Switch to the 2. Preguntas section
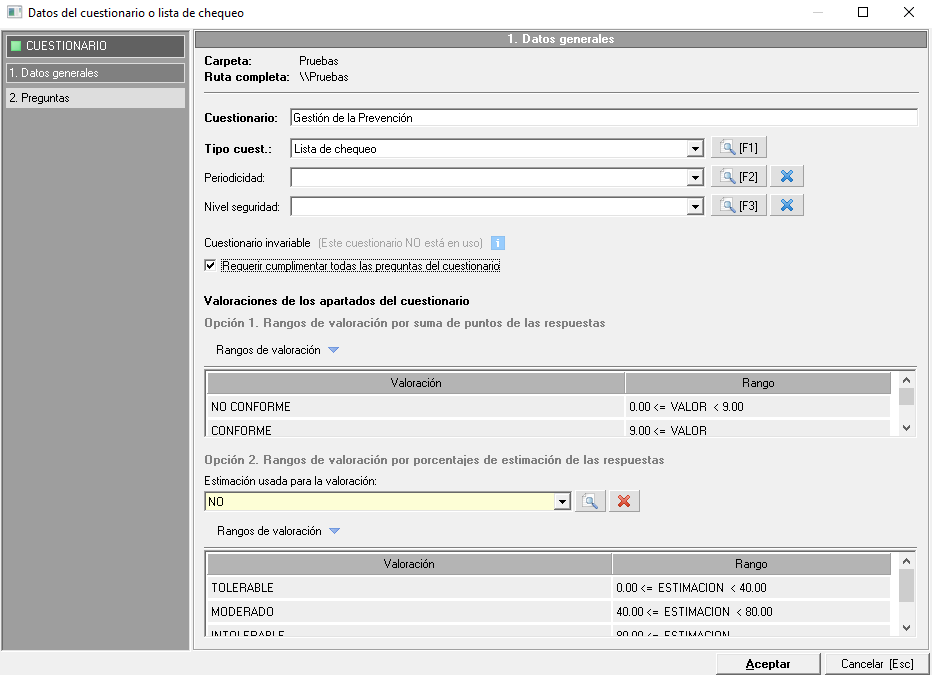This screenshot has height=675, width=932. point(94,98)
